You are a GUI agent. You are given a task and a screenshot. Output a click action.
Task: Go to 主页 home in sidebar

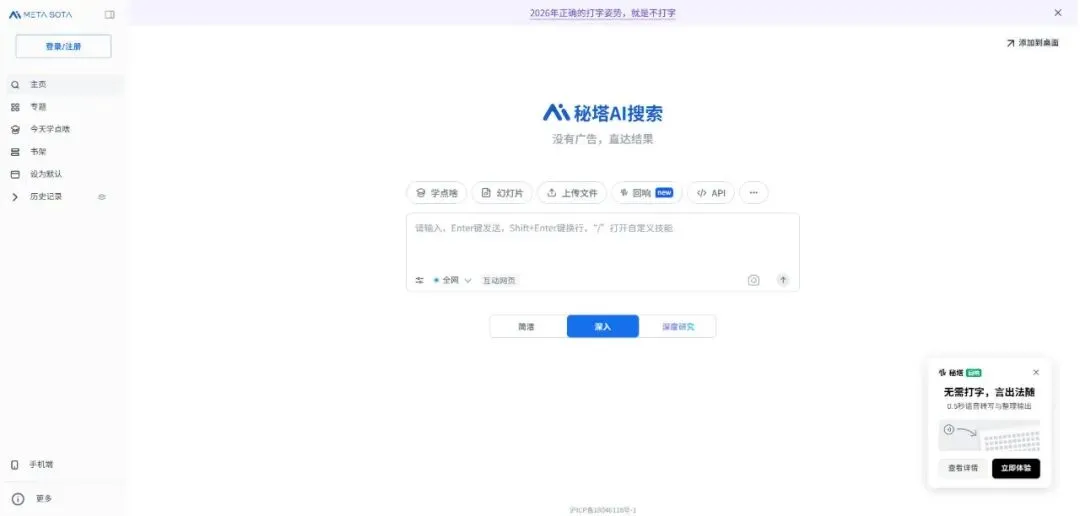pos(63,84)
